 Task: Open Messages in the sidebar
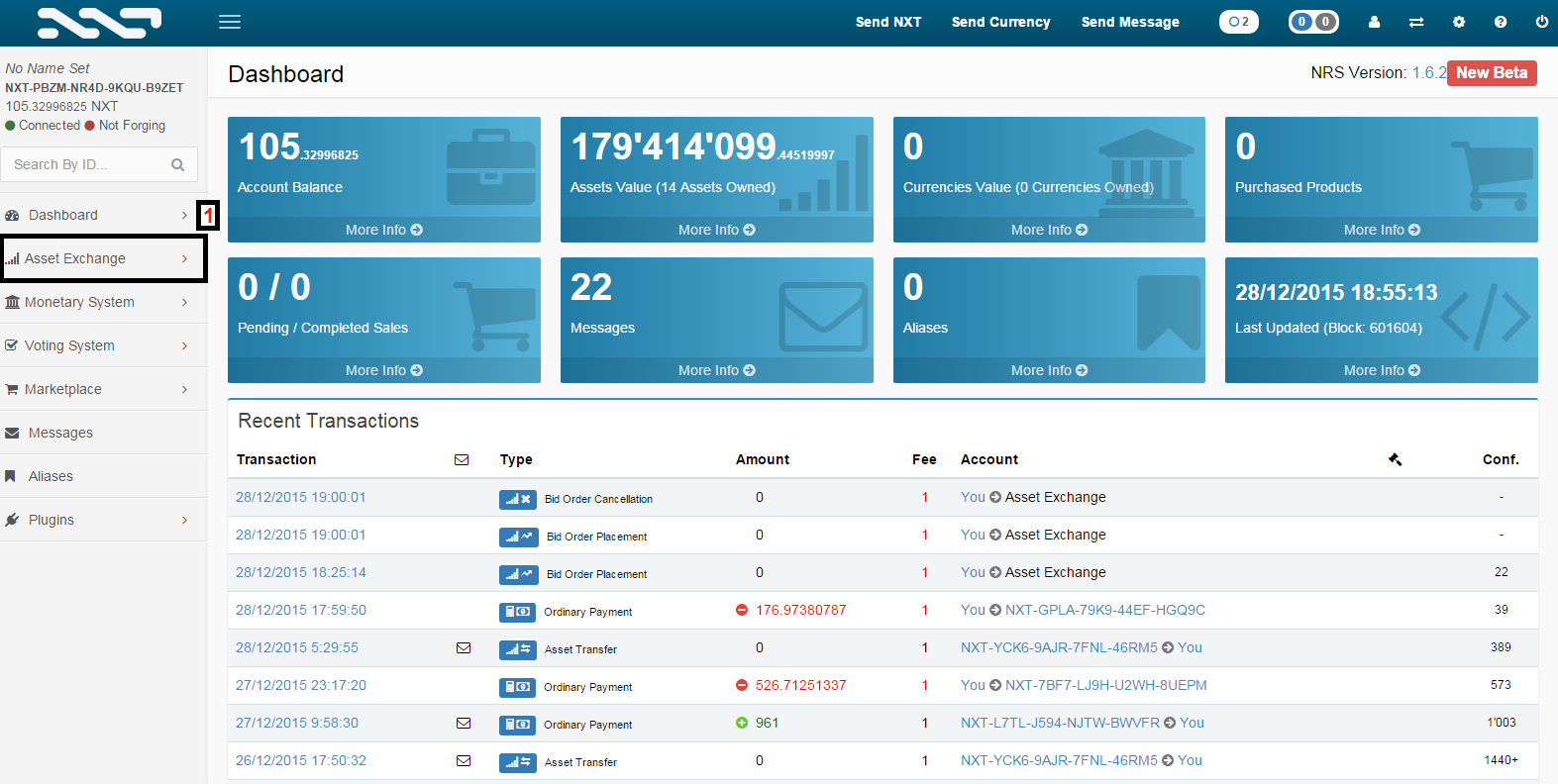point(103,433)
